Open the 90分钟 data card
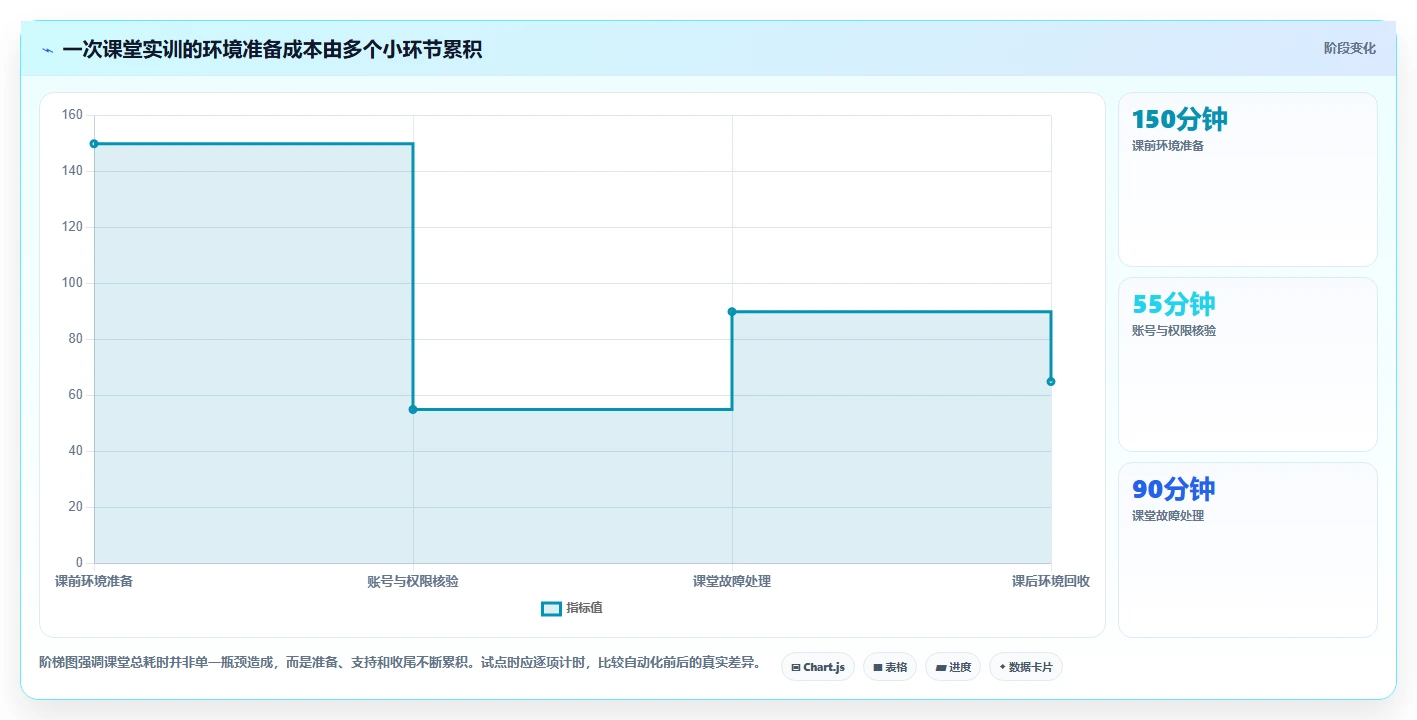 click(1247, 550)
